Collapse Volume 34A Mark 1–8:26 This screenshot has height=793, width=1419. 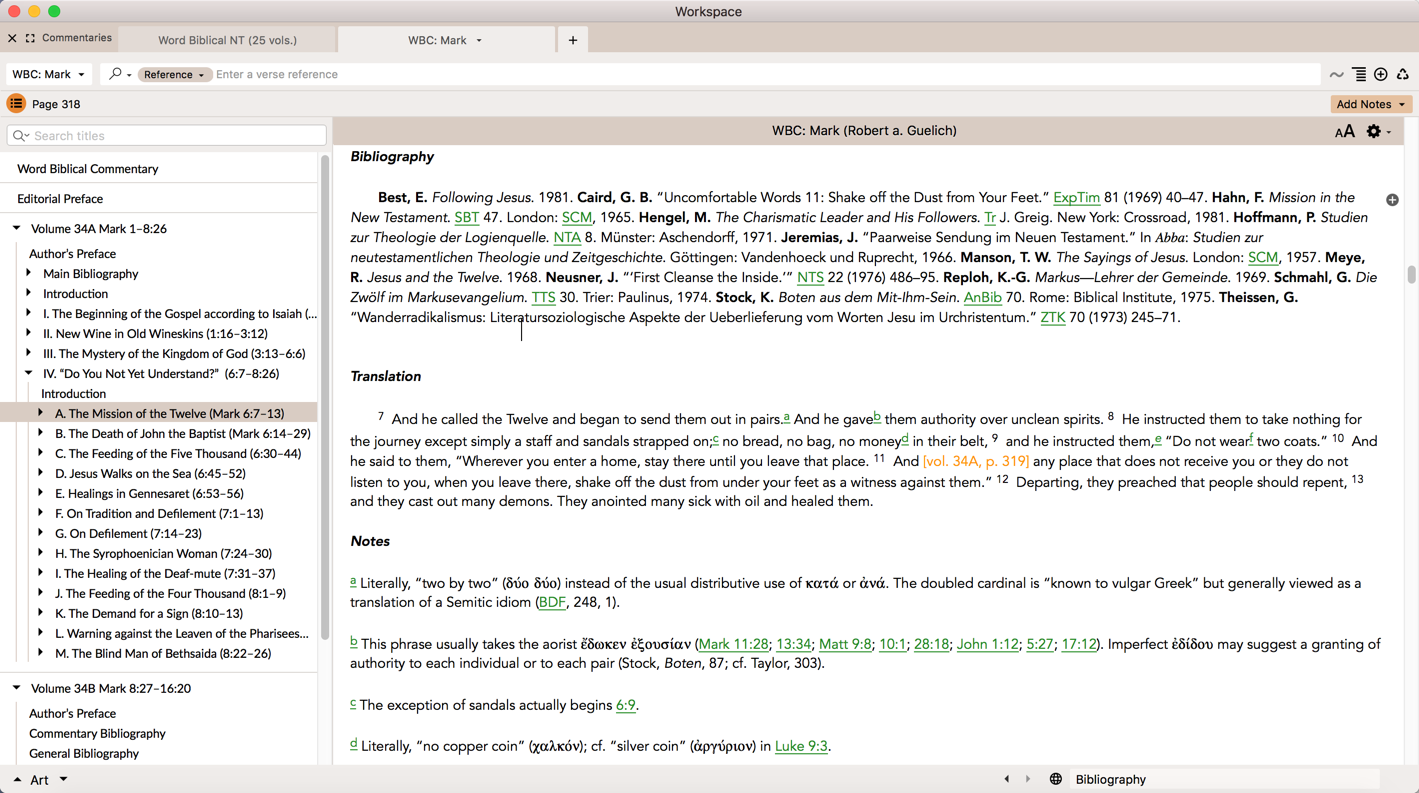point(17,228)
